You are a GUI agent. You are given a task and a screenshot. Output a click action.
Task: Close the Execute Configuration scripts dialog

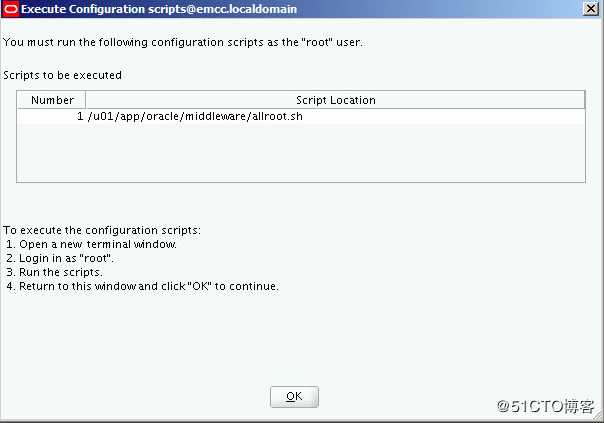tap(591, 8)
